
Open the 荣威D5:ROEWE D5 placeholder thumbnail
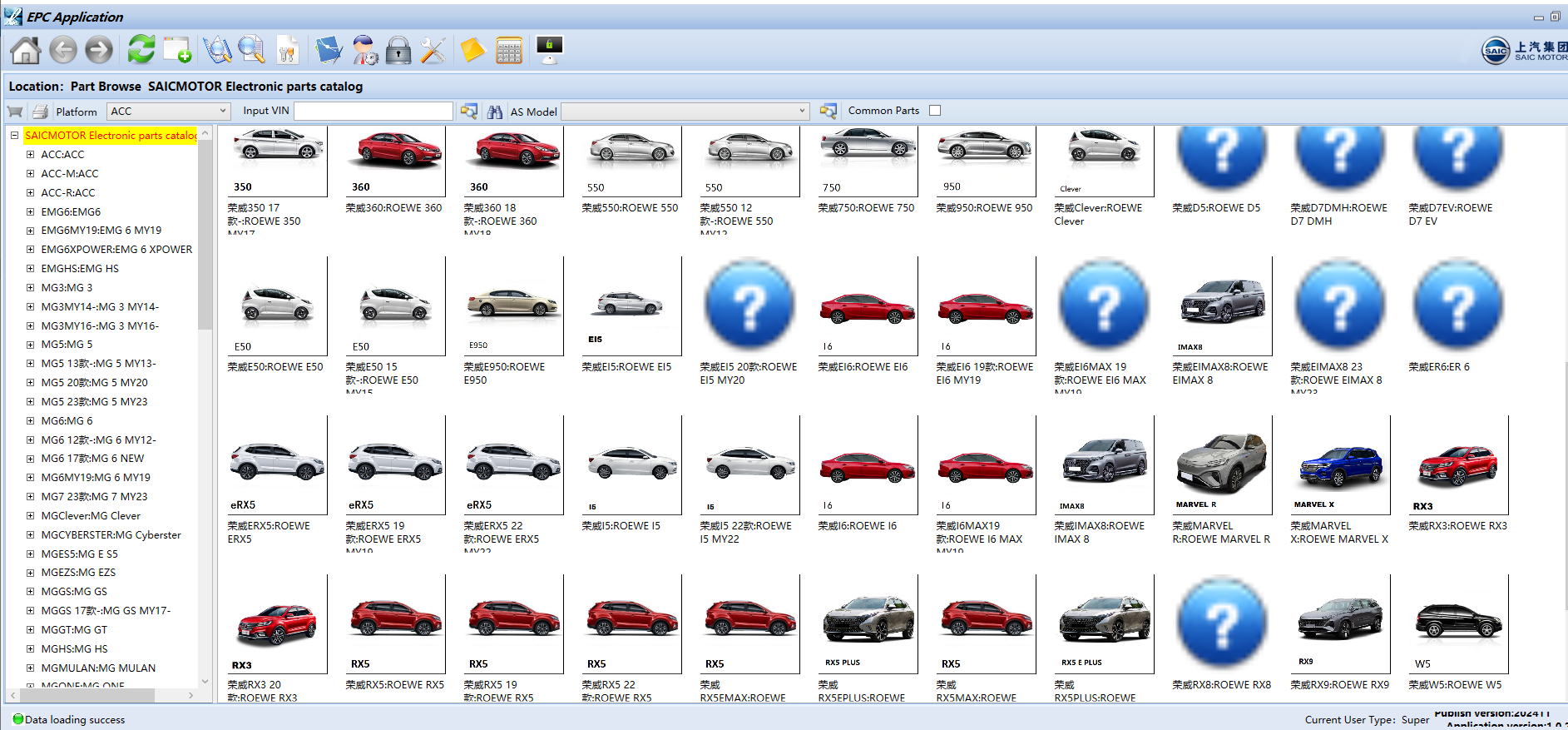point(1222,158)
